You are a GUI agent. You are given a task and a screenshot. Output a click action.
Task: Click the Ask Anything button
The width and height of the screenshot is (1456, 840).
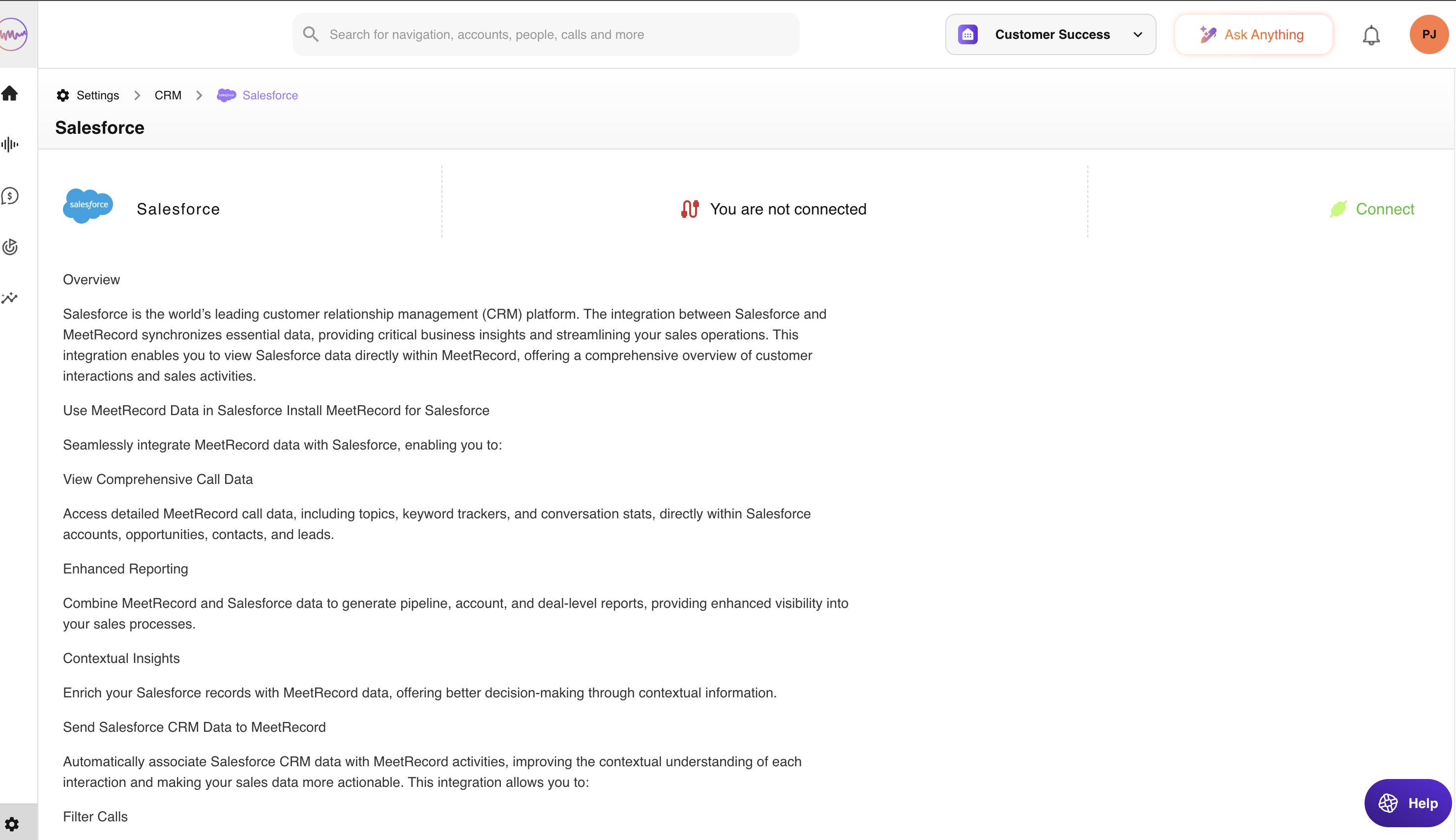(1253, 34)
